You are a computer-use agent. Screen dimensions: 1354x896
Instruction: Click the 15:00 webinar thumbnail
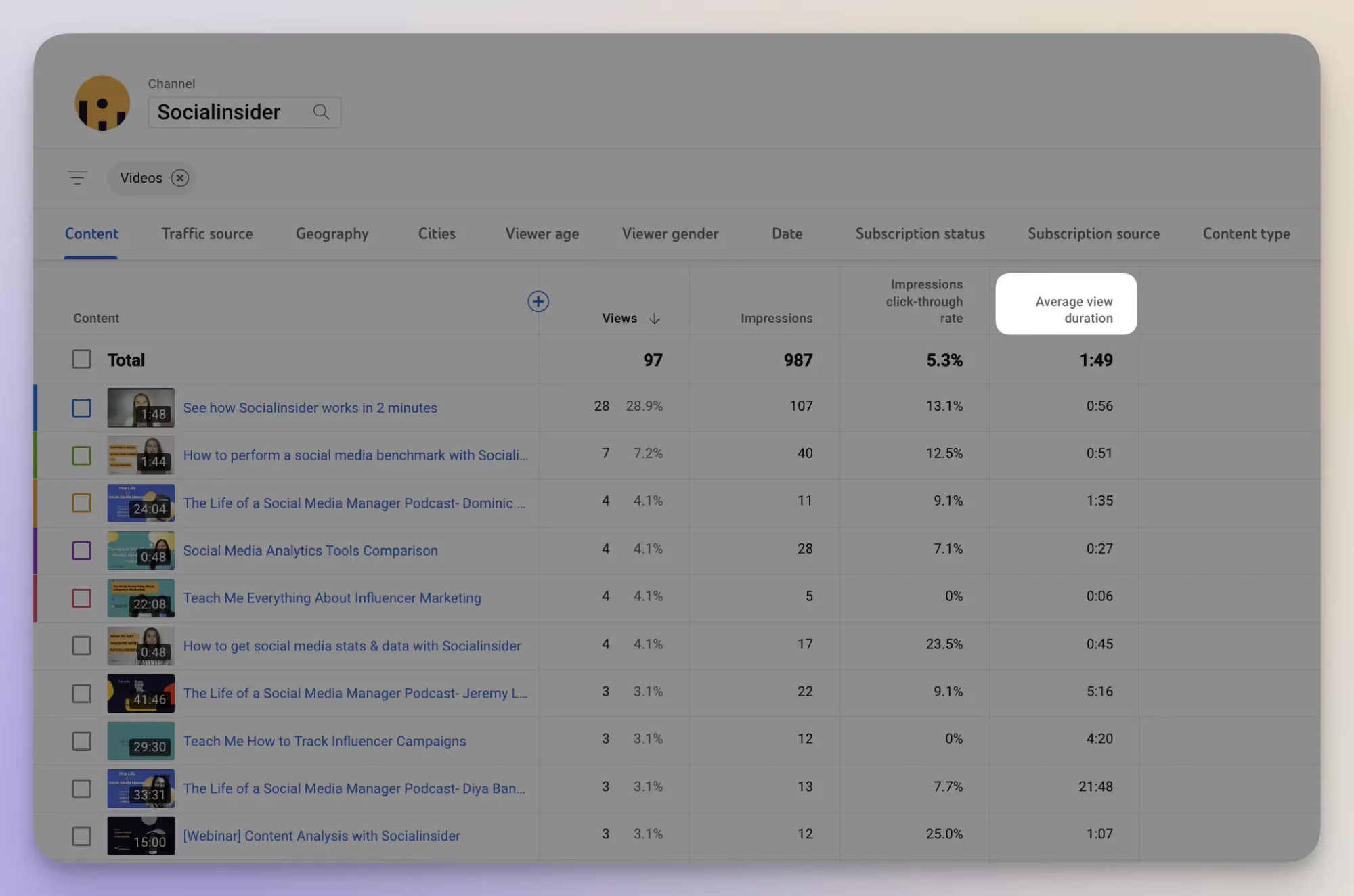(x=141, y=836)
